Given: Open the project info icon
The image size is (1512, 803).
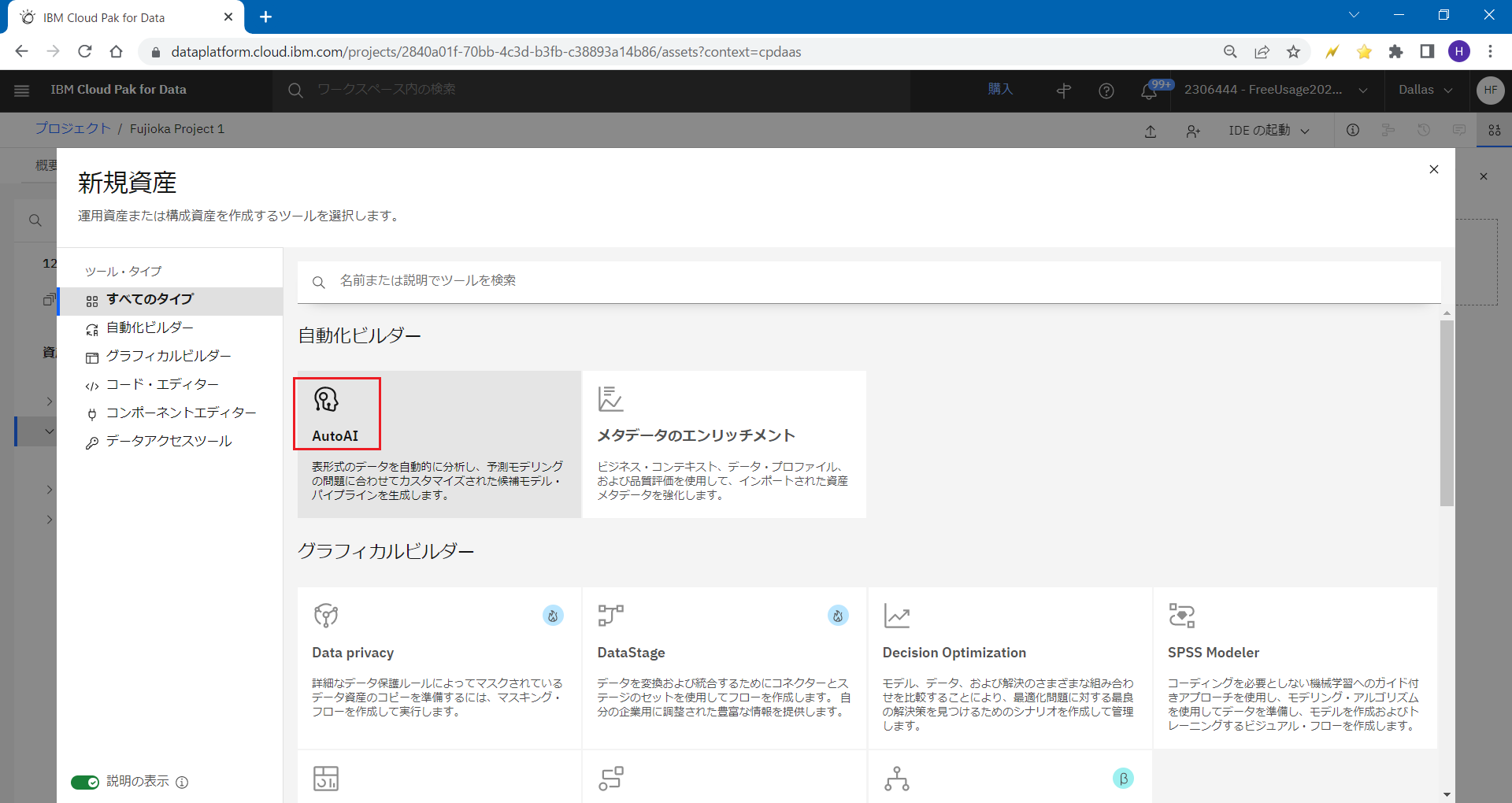Looking at the screenshot, I should click(x=1353, y=130).
